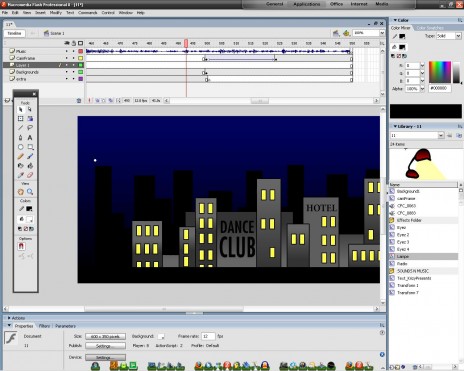Click the Edit Scene clapper icon
464x371 pixels.
tap(336, 33)
